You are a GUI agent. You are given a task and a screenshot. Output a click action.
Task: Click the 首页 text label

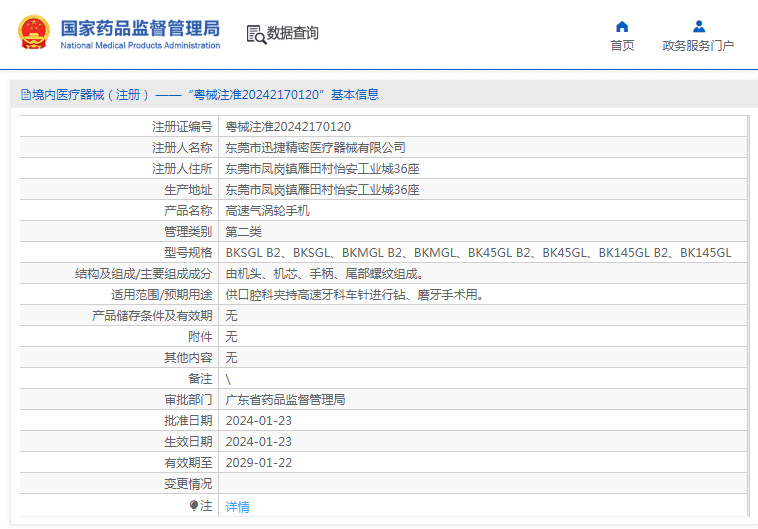tap(622, 45)
